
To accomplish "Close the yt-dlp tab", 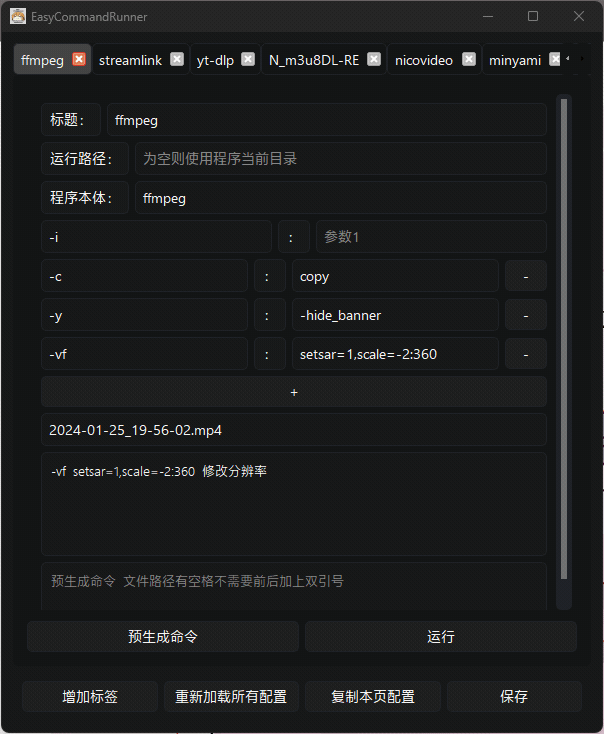I will tap(248, 59).
